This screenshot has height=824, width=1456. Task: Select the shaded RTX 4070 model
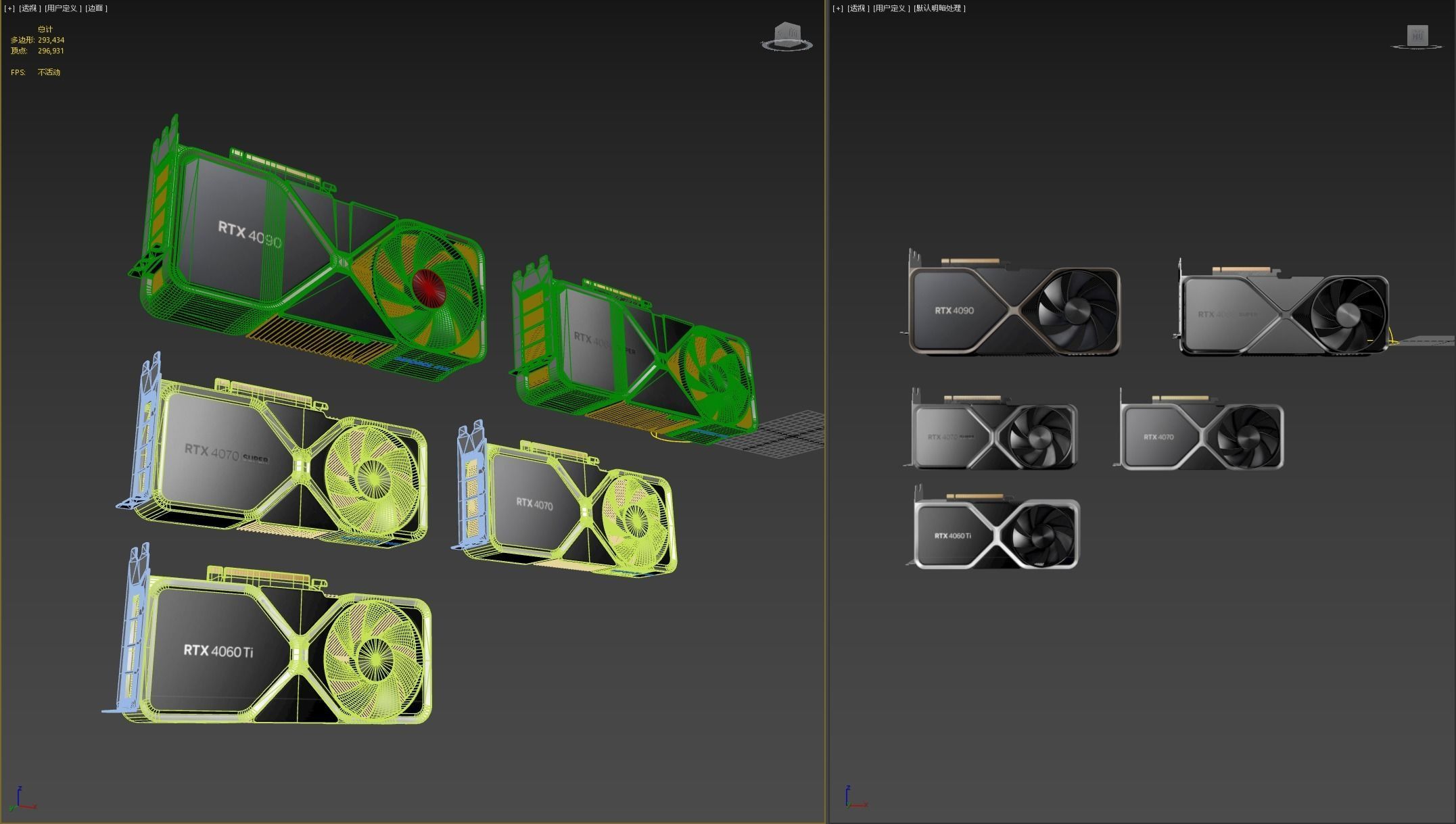[1160, 437]
